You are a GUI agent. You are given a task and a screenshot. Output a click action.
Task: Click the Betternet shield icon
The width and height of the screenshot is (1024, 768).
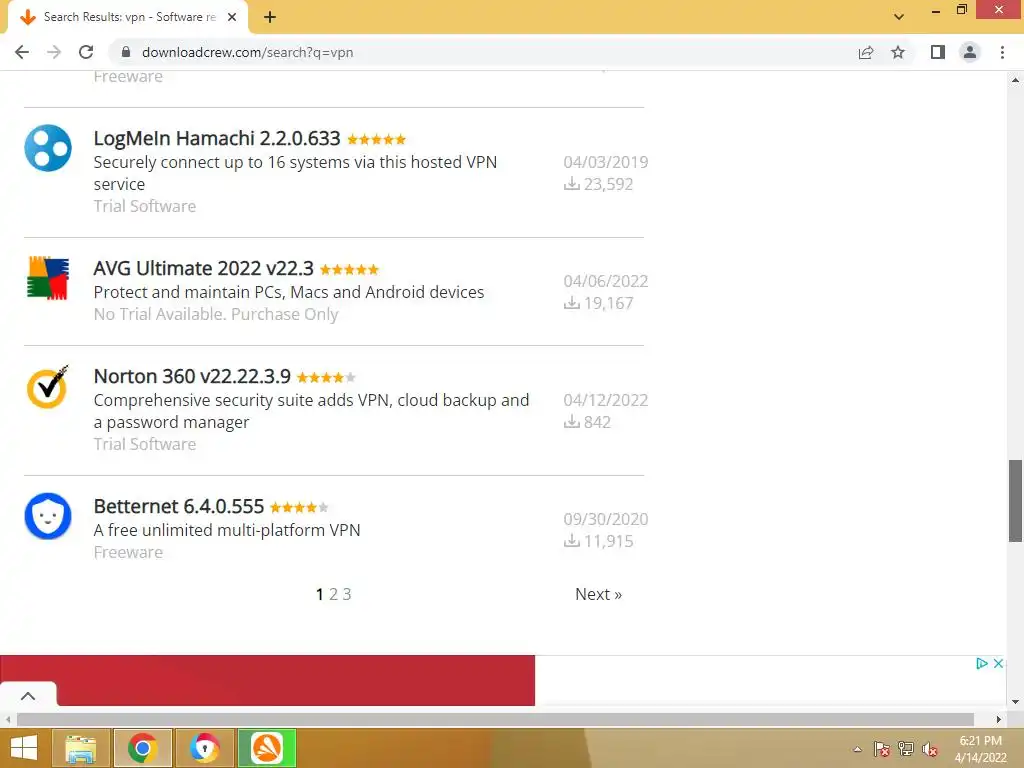[48, 516]
